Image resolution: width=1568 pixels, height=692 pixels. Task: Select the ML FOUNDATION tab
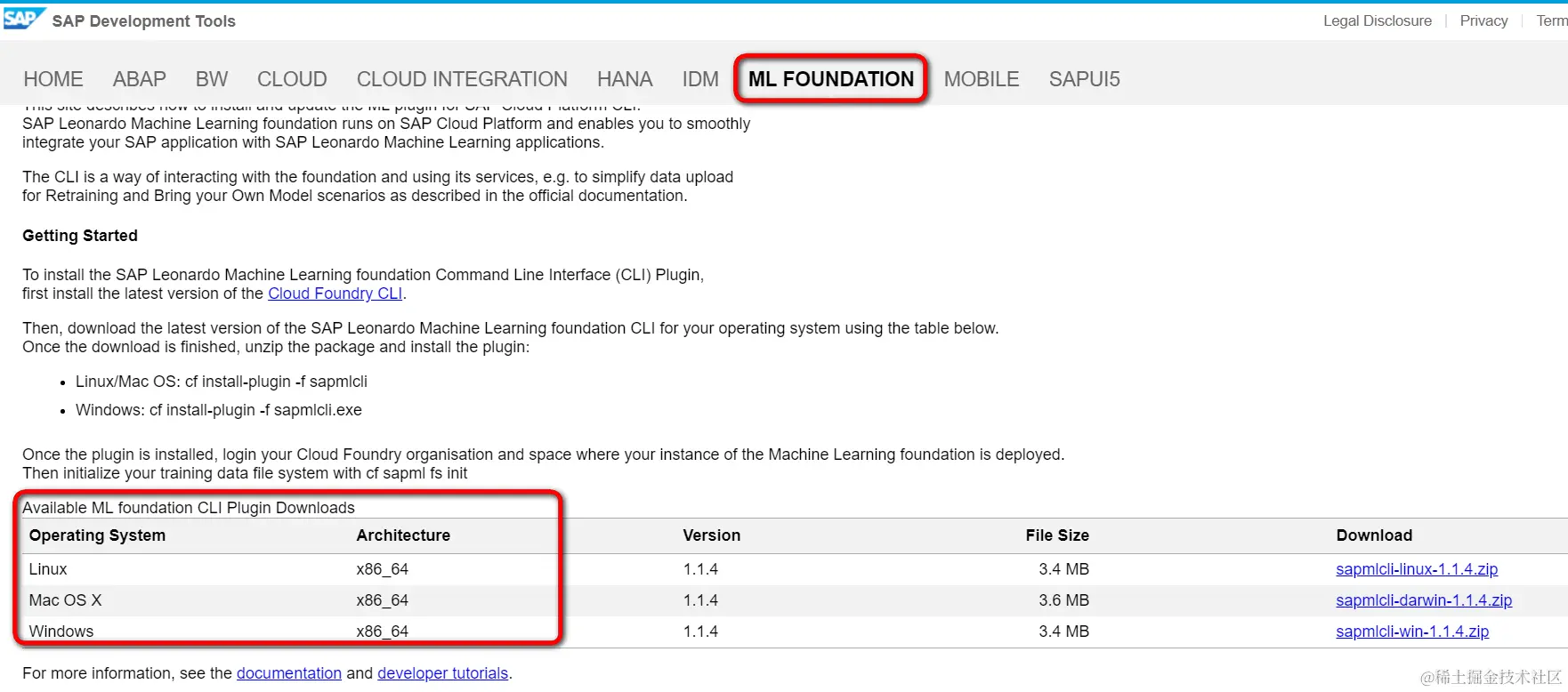(831, 79)
